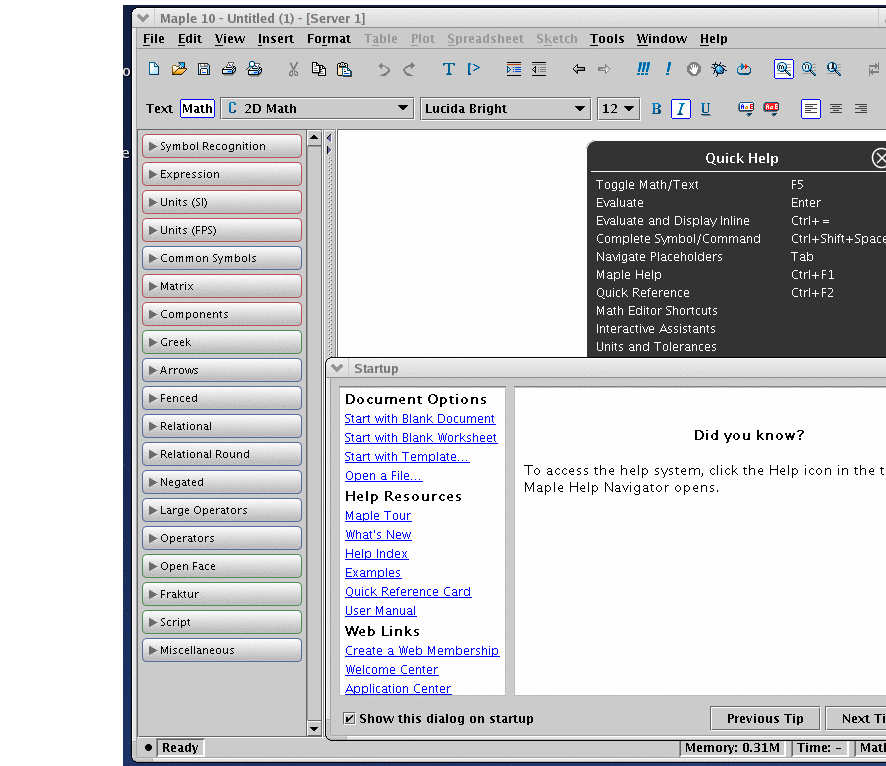This screenshot has height=766, width=886.
Task: Choose text color icon
Action: coord(746,108)
